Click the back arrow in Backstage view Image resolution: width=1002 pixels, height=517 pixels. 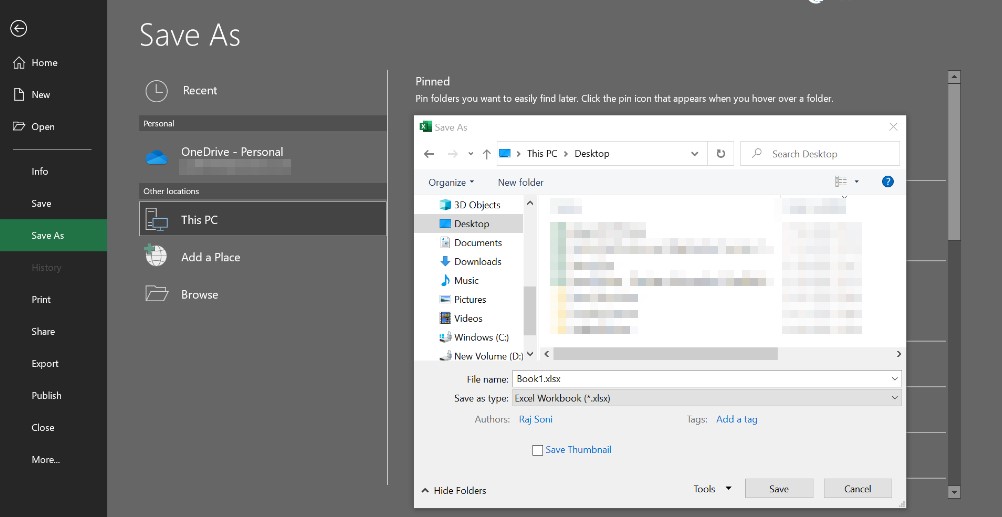18,29
